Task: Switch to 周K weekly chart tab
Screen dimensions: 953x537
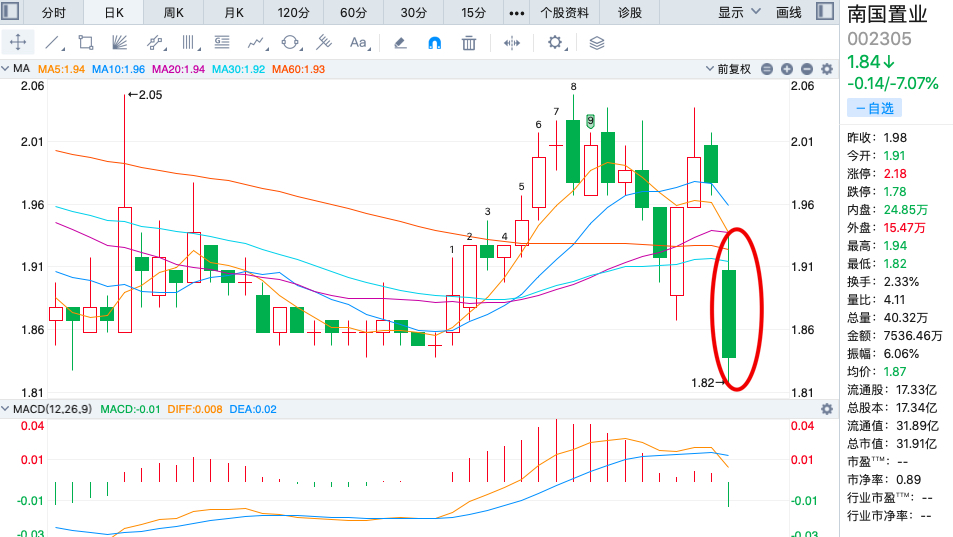Action: pyautogui.click(x=173, y=13)
